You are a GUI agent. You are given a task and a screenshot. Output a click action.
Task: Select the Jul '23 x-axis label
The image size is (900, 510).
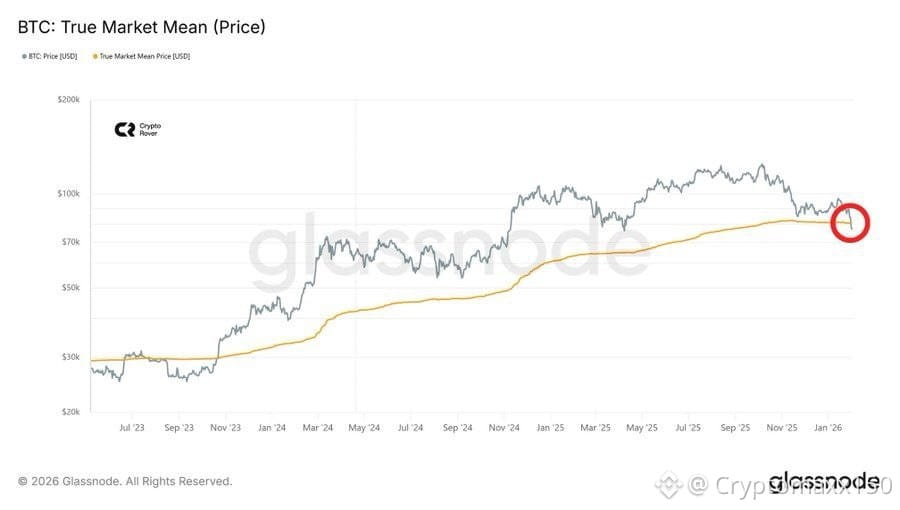(x=131, y=428)
